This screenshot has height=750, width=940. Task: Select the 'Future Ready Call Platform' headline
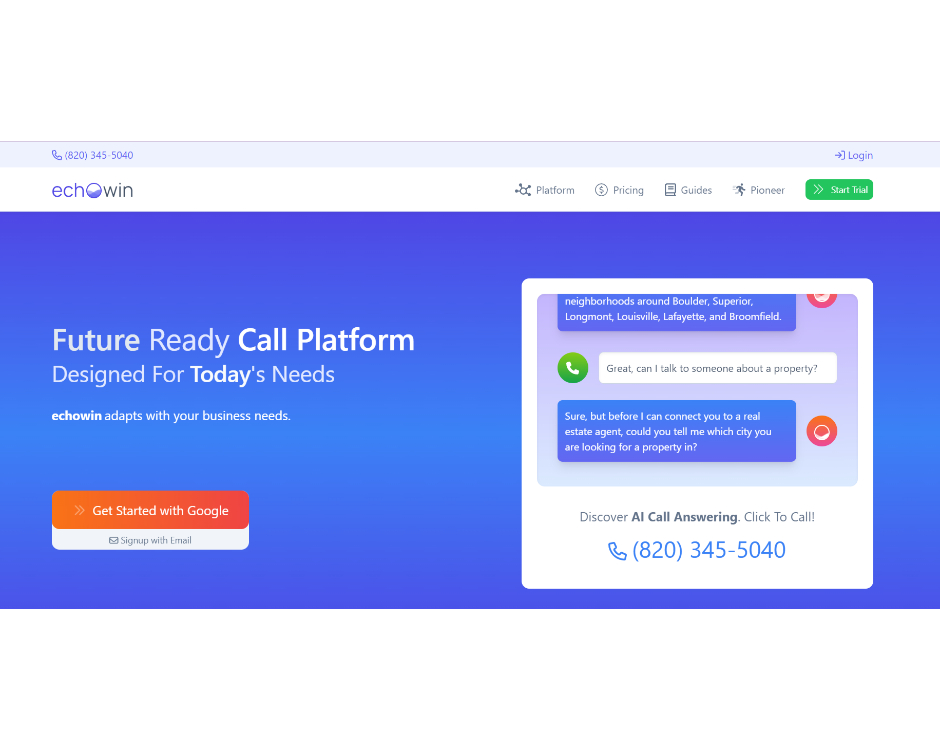233,340
